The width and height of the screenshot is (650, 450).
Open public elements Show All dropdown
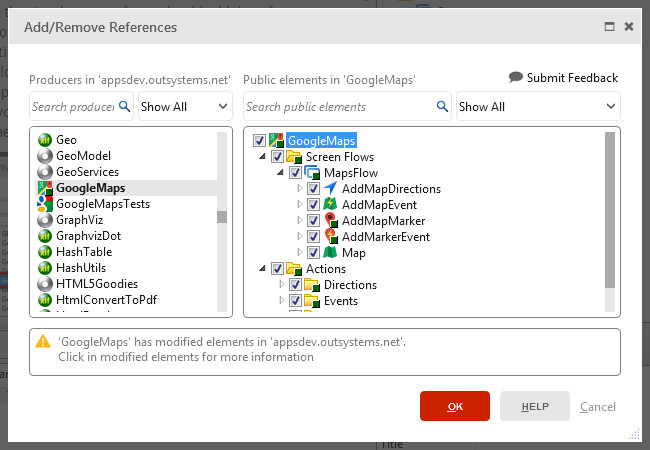tap(537, 107)
